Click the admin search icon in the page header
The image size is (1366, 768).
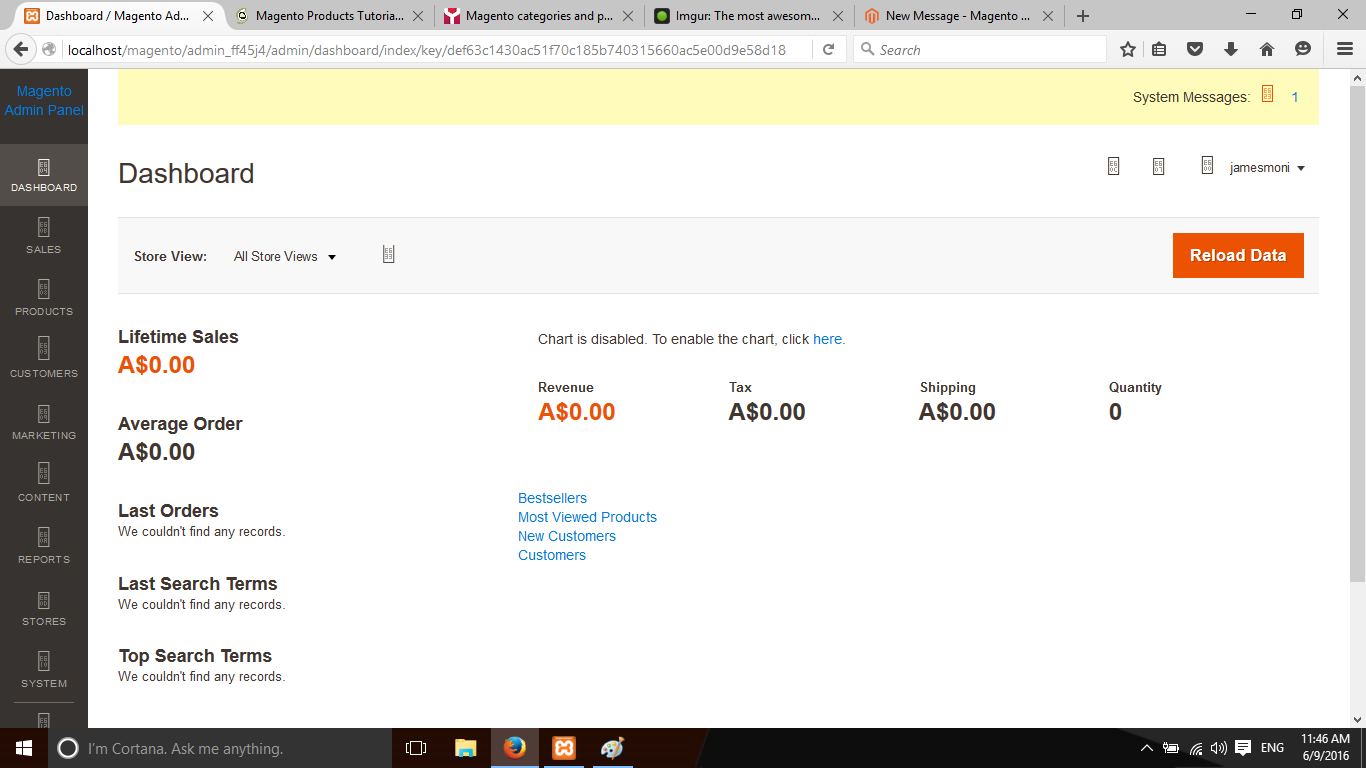[x=1113, y=166]
